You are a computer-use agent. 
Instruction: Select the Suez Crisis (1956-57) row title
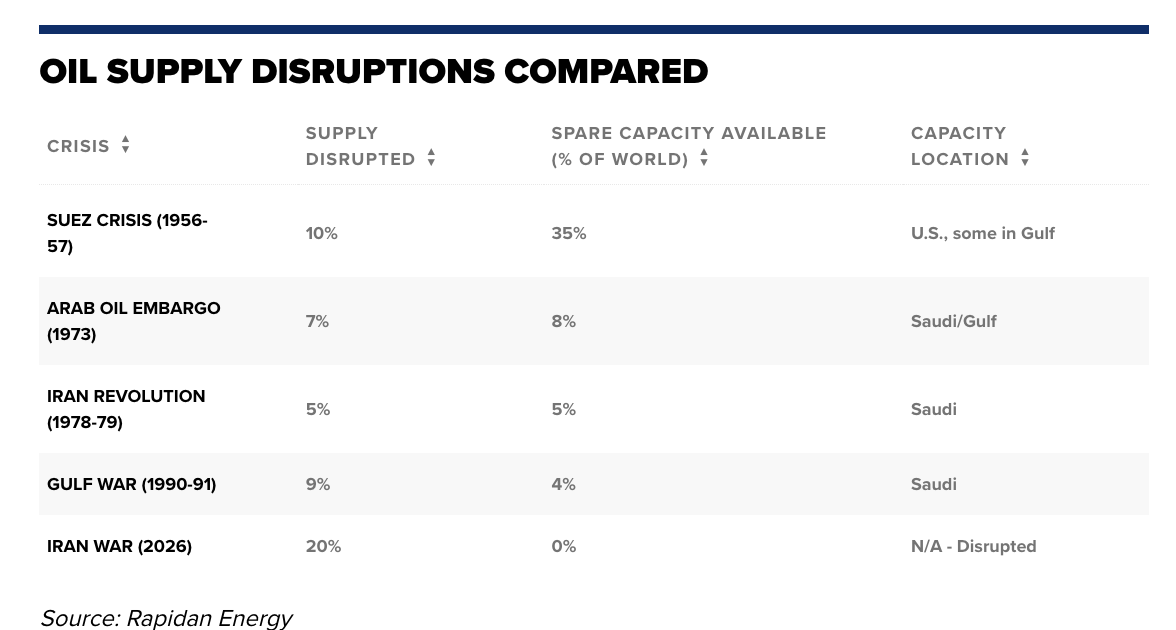(x=127, y=233)
